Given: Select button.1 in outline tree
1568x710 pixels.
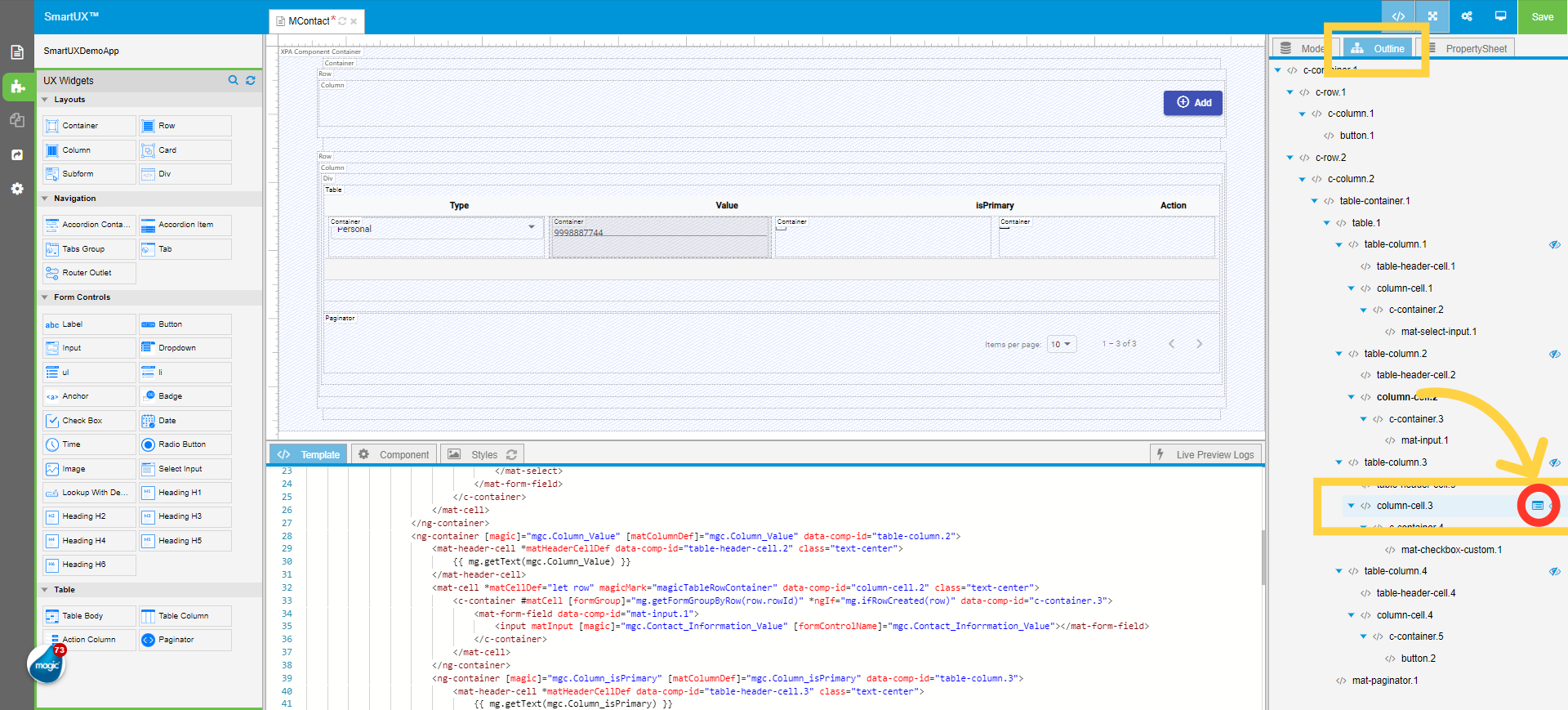Looking at the screenshot, I should pos(1356,136).
